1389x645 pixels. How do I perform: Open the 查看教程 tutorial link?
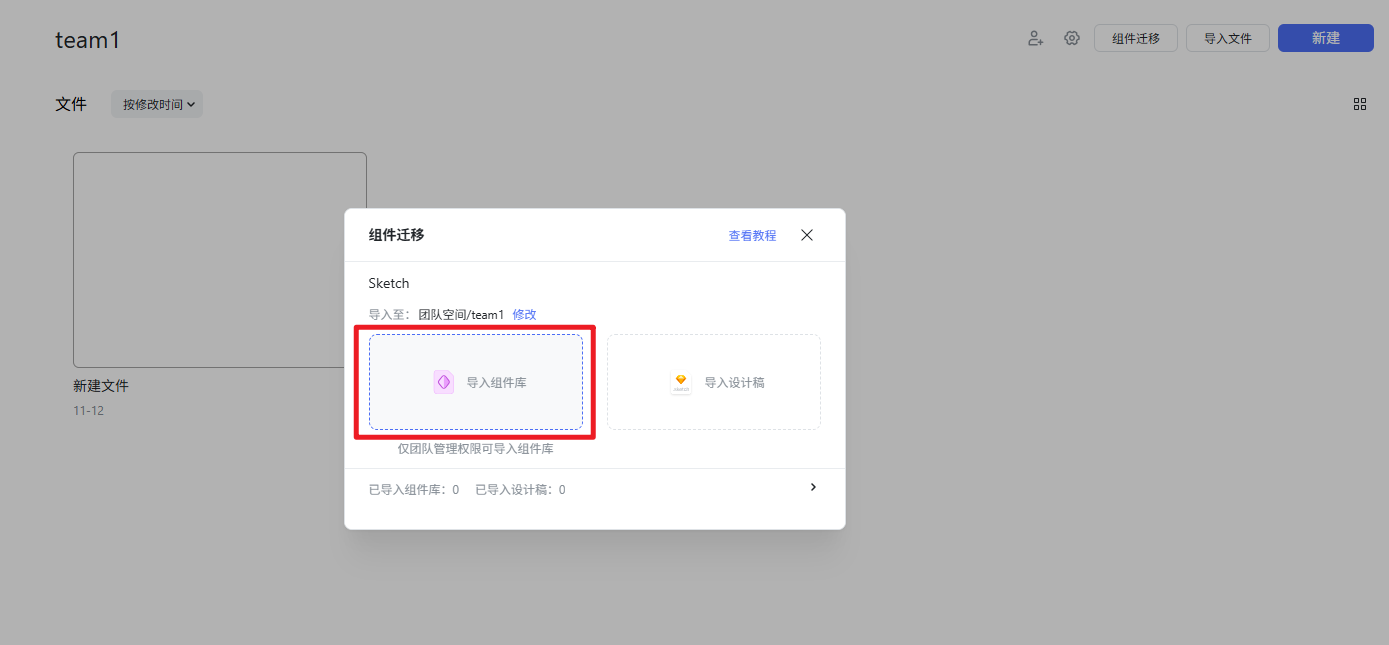(x=752, y=235)
